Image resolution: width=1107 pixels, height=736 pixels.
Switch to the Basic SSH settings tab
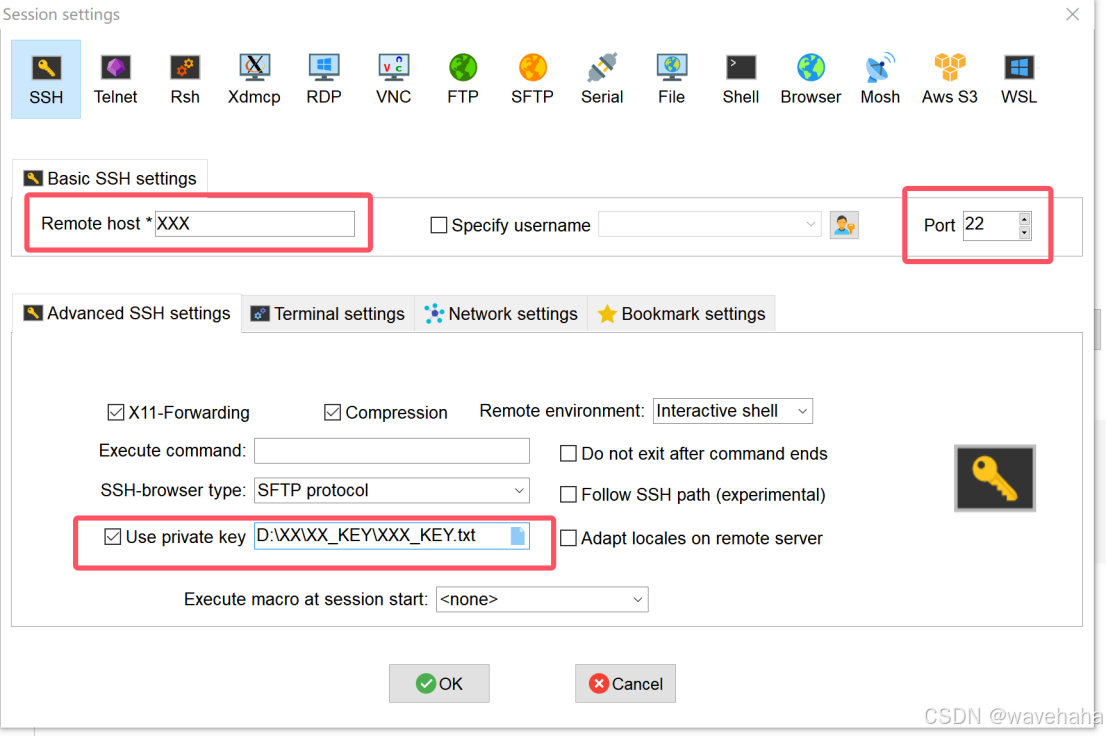[x=110, y=179]
